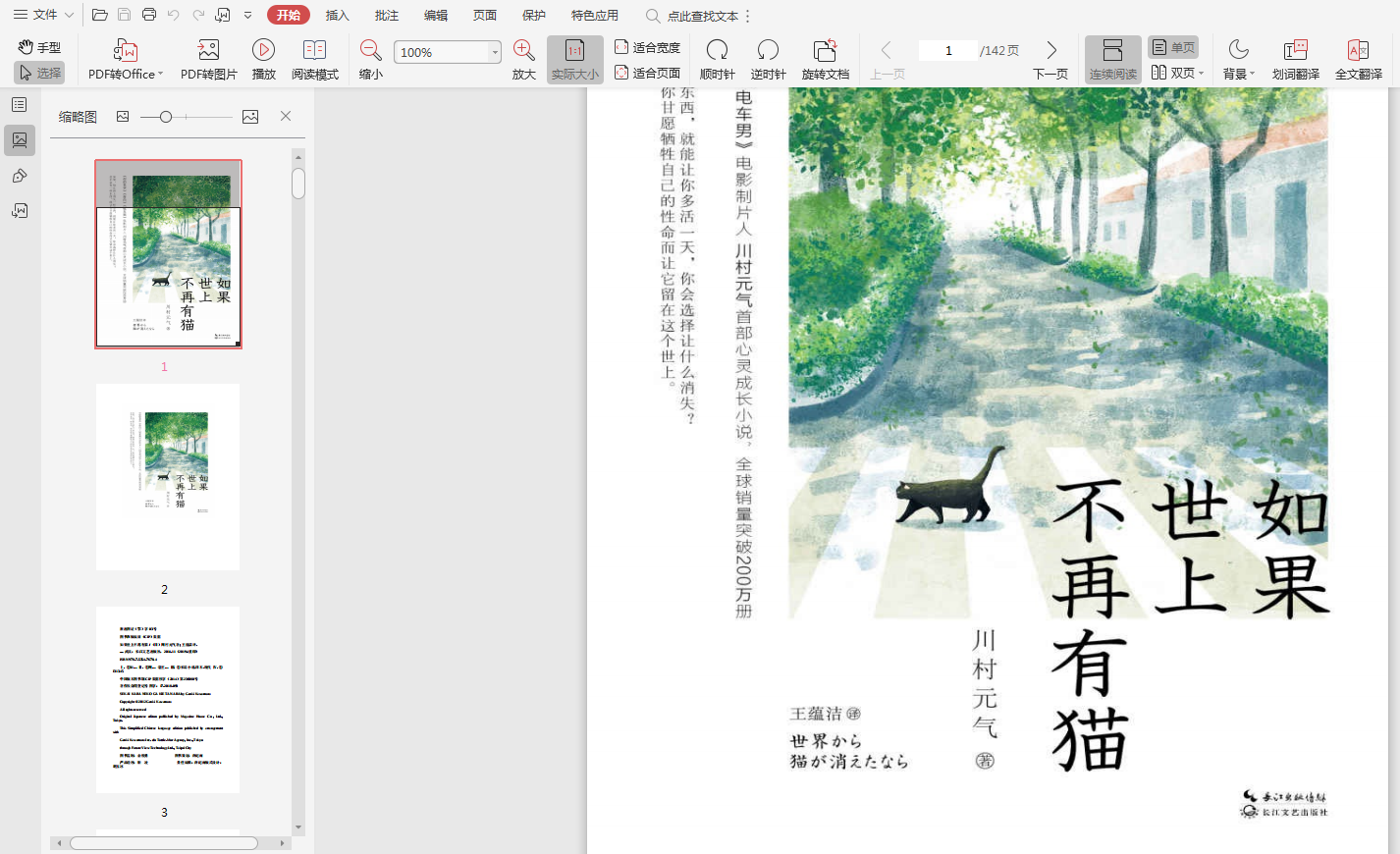The image size is (1400, 854).
Task: Undo the last action
Action: [174, 15]
